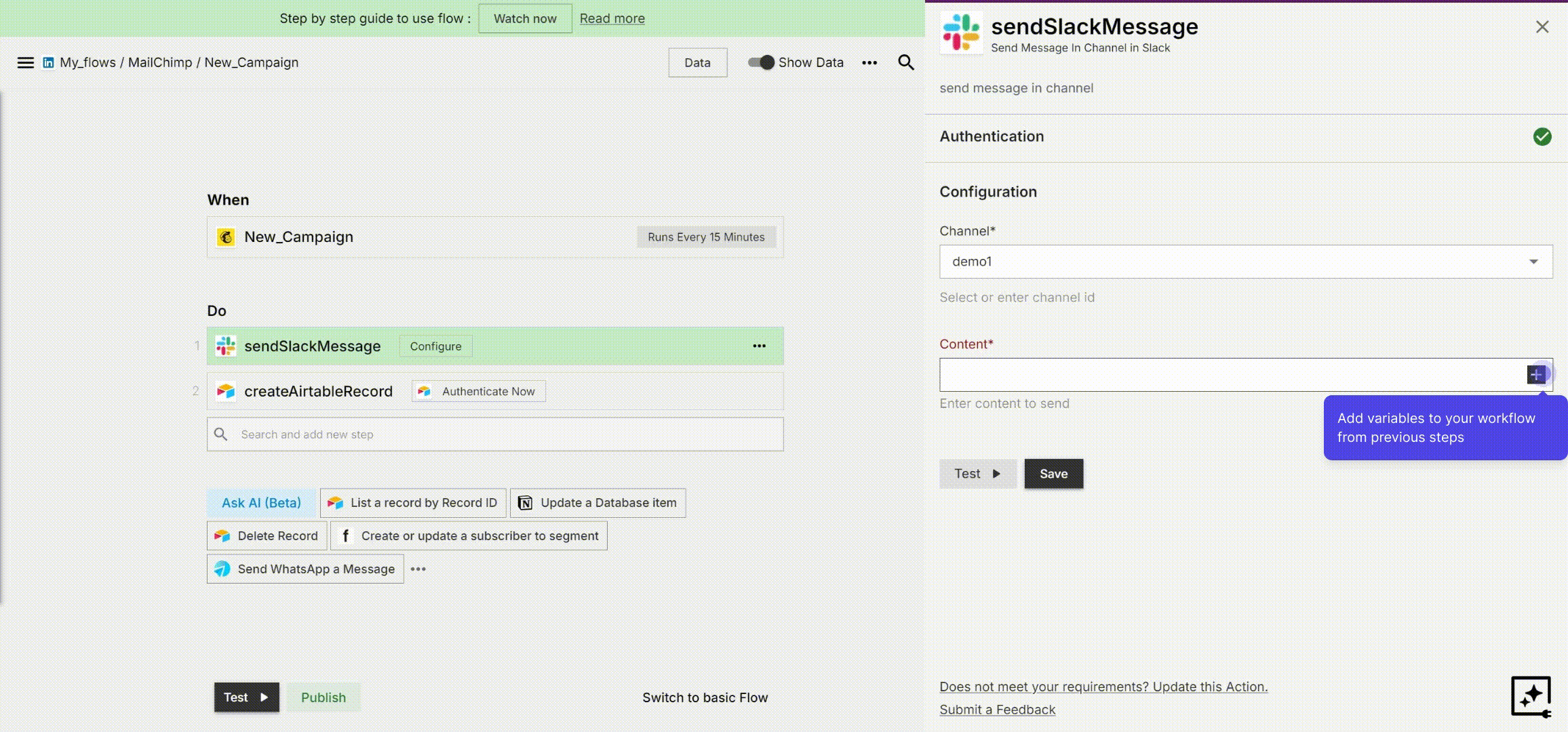Click the New_Campaign breadcrumb
Viewport: 1568px width, 732px height.
(x=251, y=62)
